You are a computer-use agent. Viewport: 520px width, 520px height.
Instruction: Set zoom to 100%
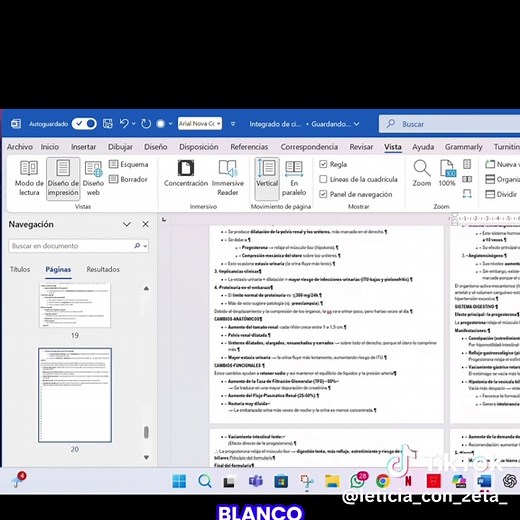[447, 173]
